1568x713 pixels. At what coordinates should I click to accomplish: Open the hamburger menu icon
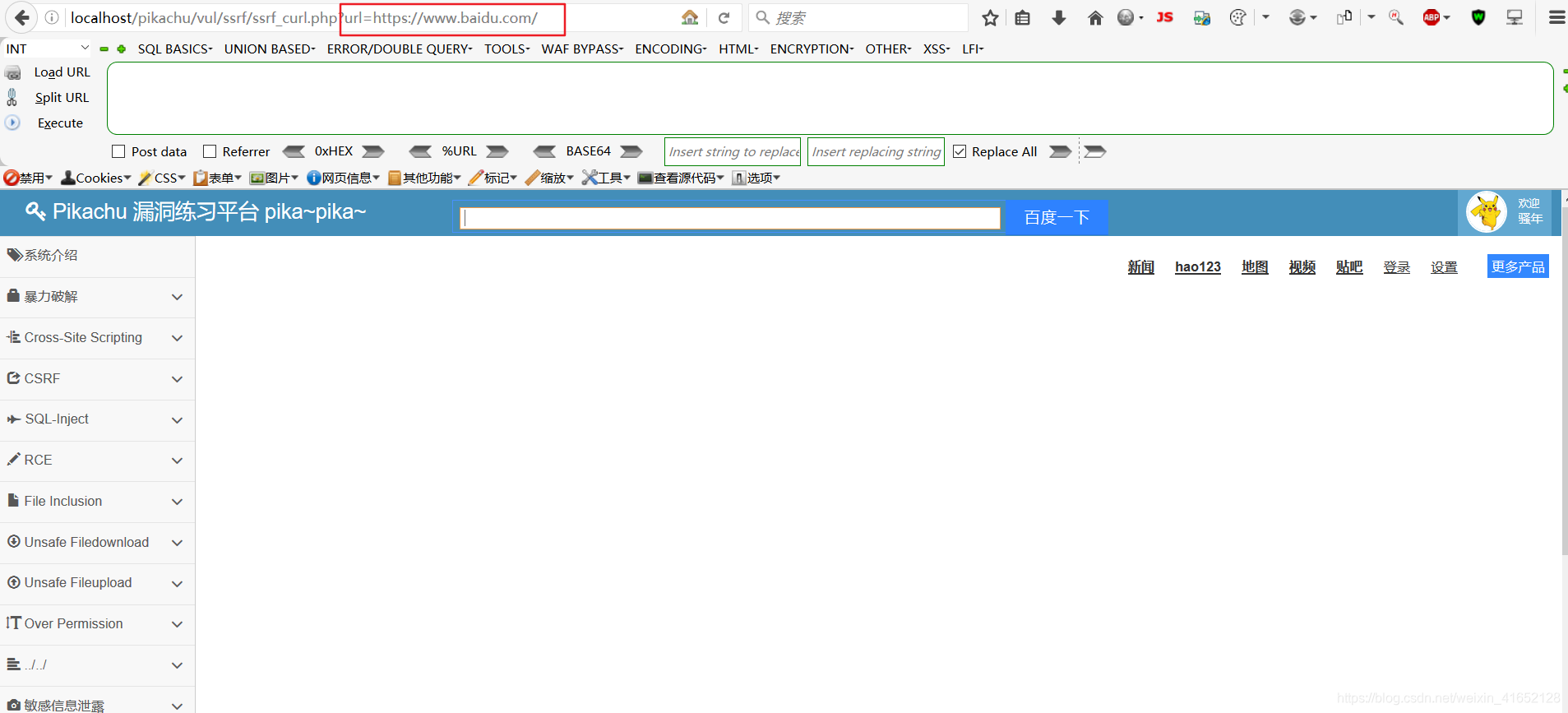[x=1556, y=17]
